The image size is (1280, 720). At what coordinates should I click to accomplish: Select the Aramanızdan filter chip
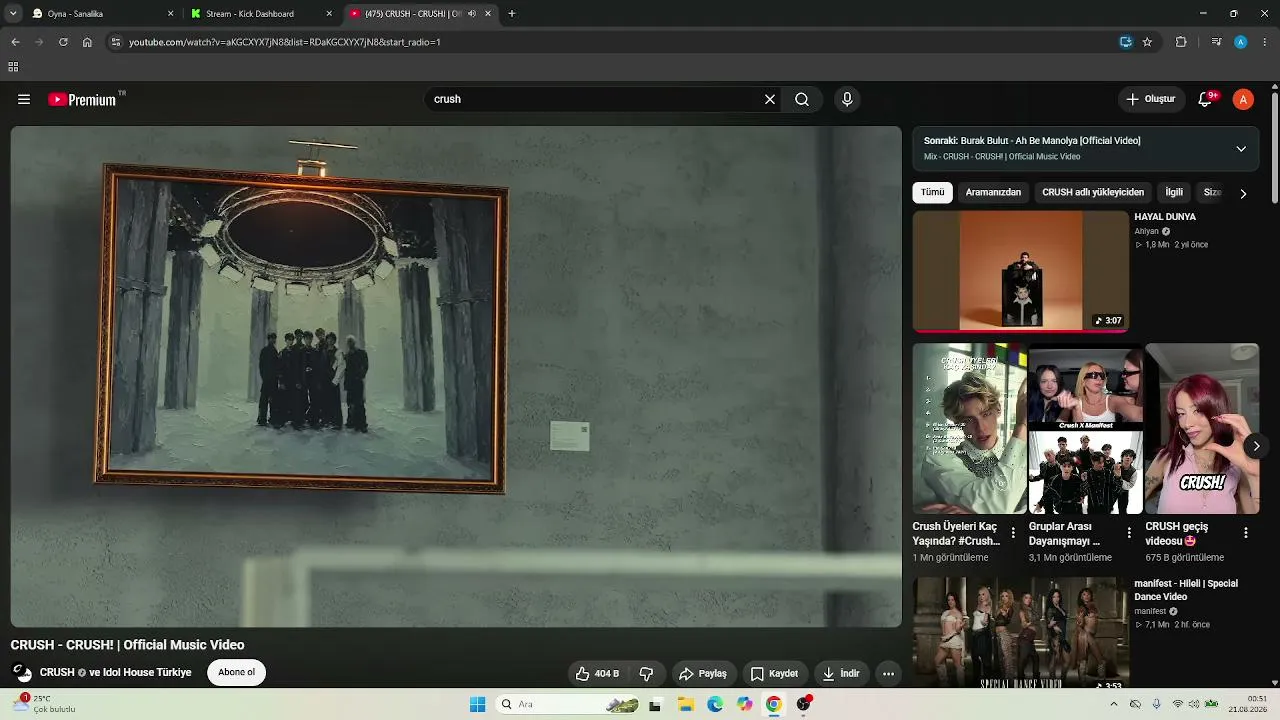point(993,192)
